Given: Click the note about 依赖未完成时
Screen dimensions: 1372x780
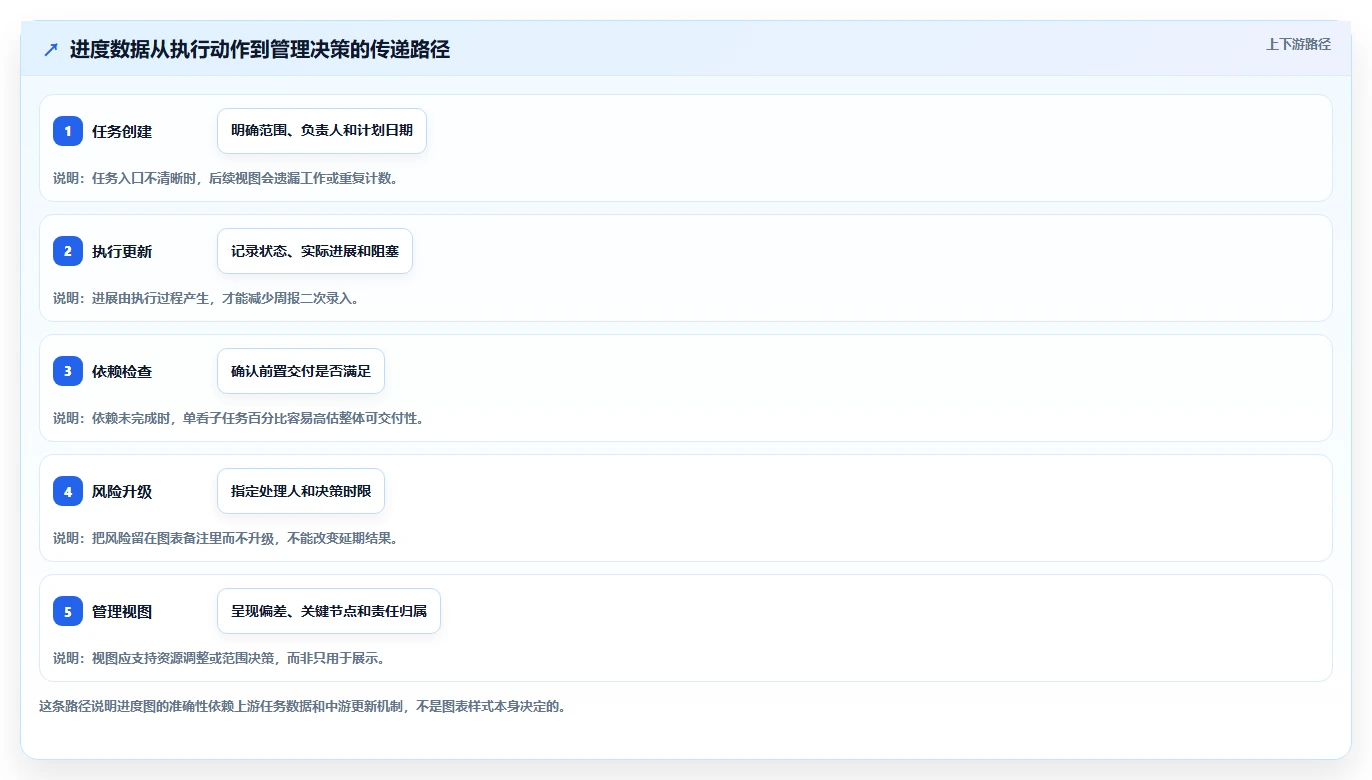Looking at the screenshot, I should 238,418.
